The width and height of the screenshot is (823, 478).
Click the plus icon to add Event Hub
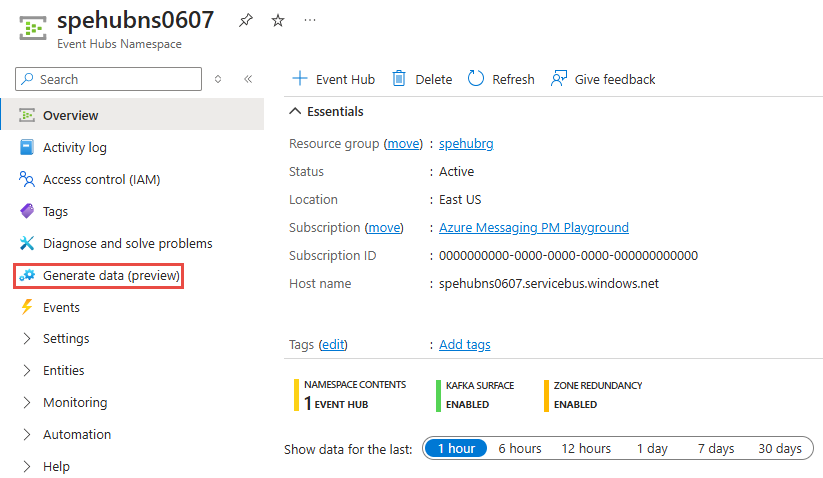[300, 79]
